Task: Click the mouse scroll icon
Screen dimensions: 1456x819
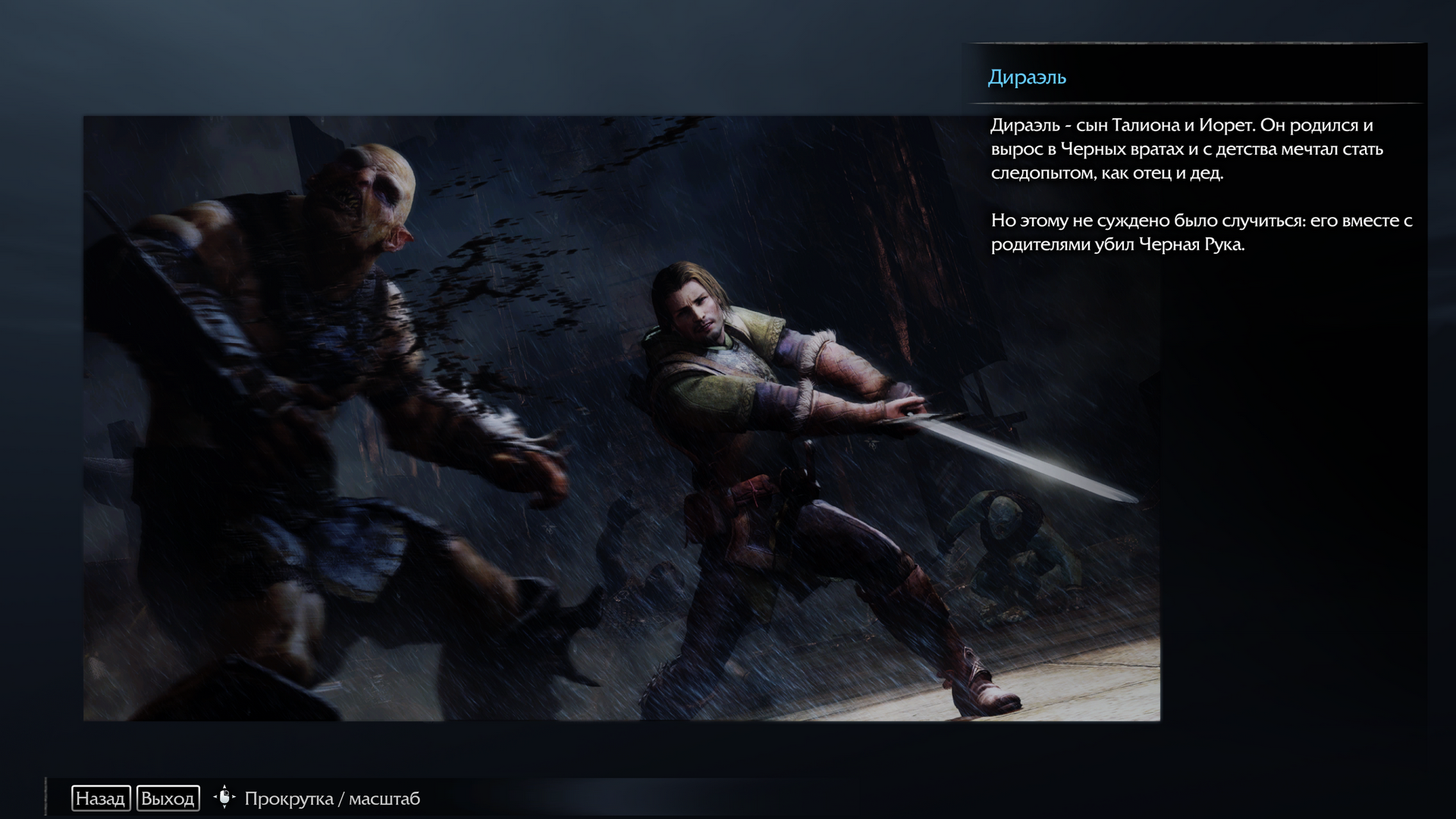Action: (224, 797)
